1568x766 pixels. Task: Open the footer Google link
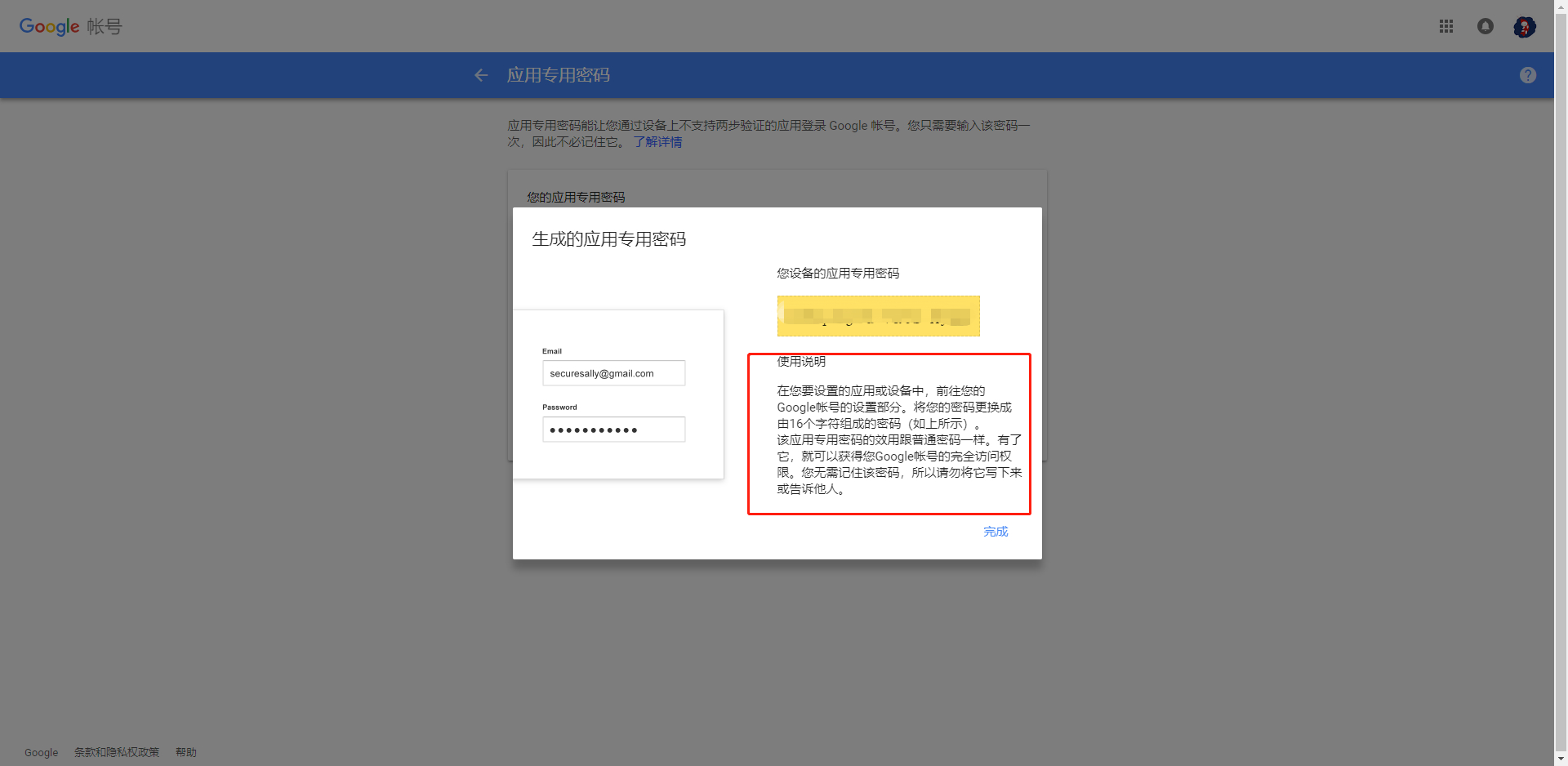tap(41, 752)
